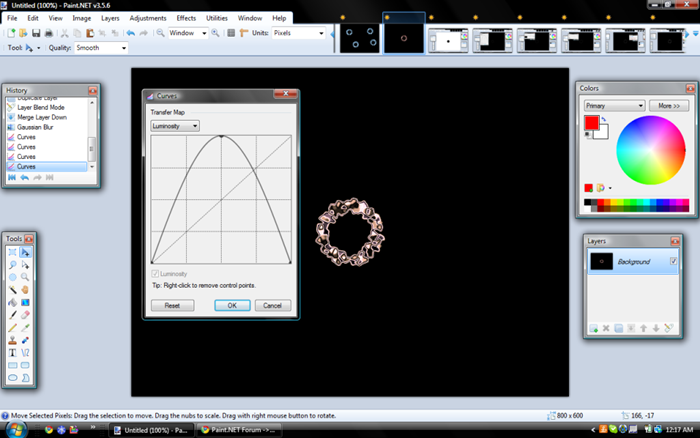Select the Clone Stamp tool
The image size is (700, 438).
(x=12, y=340)
